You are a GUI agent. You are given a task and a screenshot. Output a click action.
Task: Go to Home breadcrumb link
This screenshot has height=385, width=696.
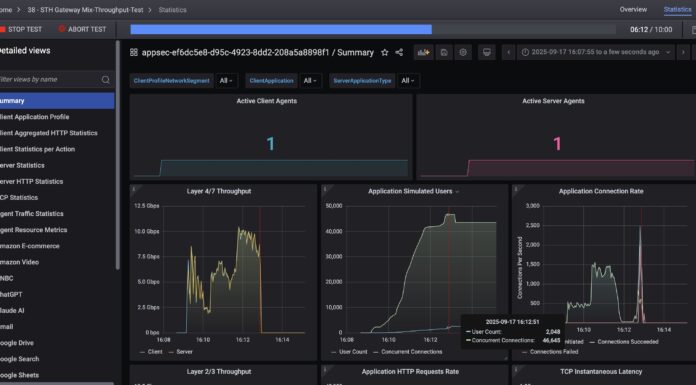tap(6, 10)
